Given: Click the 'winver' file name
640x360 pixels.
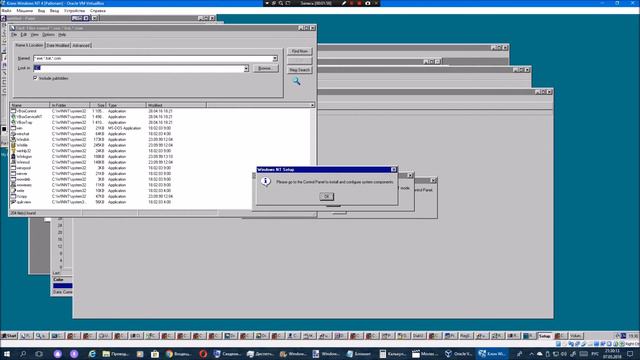Looking at the screenshot, I should point(22,174).
